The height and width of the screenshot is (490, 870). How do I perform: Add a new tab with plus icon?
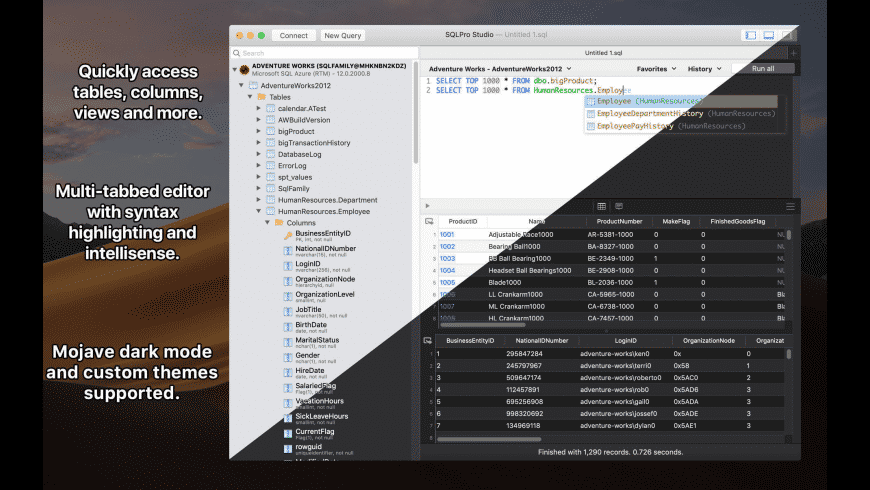click(793, 53)
